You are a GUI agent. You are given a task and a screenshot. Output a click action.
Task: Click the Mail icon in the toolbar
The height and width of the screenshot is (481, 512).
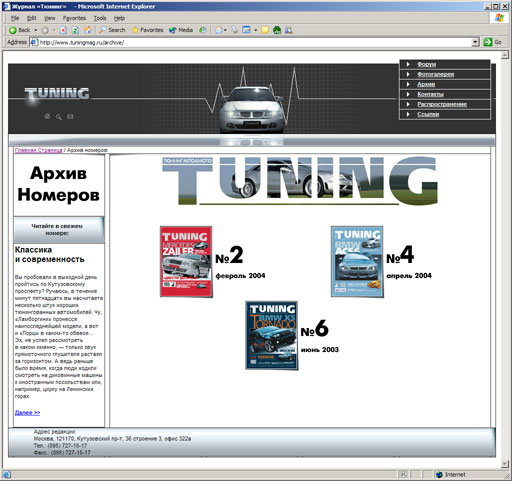[x=219, y=30]
